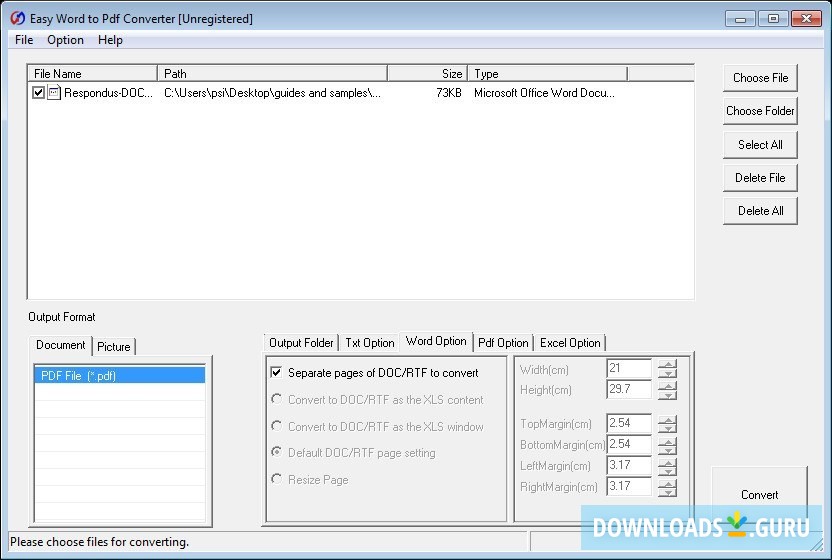The width and height of the screenshot is (832, 560).
Task: Select Default DOC/RTF page setting radio
Action: pos(276,452)
